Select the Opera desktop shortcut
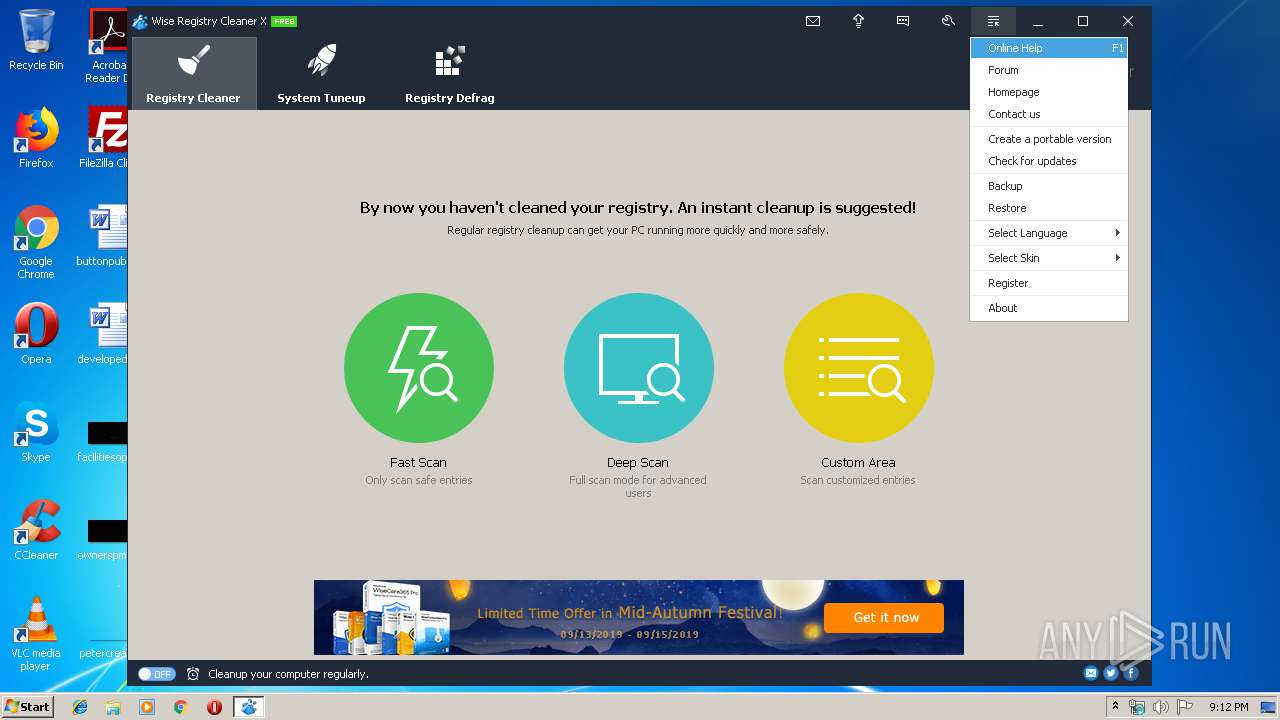The height and width of the screenshot is (720, 1280). click(36, 334)
